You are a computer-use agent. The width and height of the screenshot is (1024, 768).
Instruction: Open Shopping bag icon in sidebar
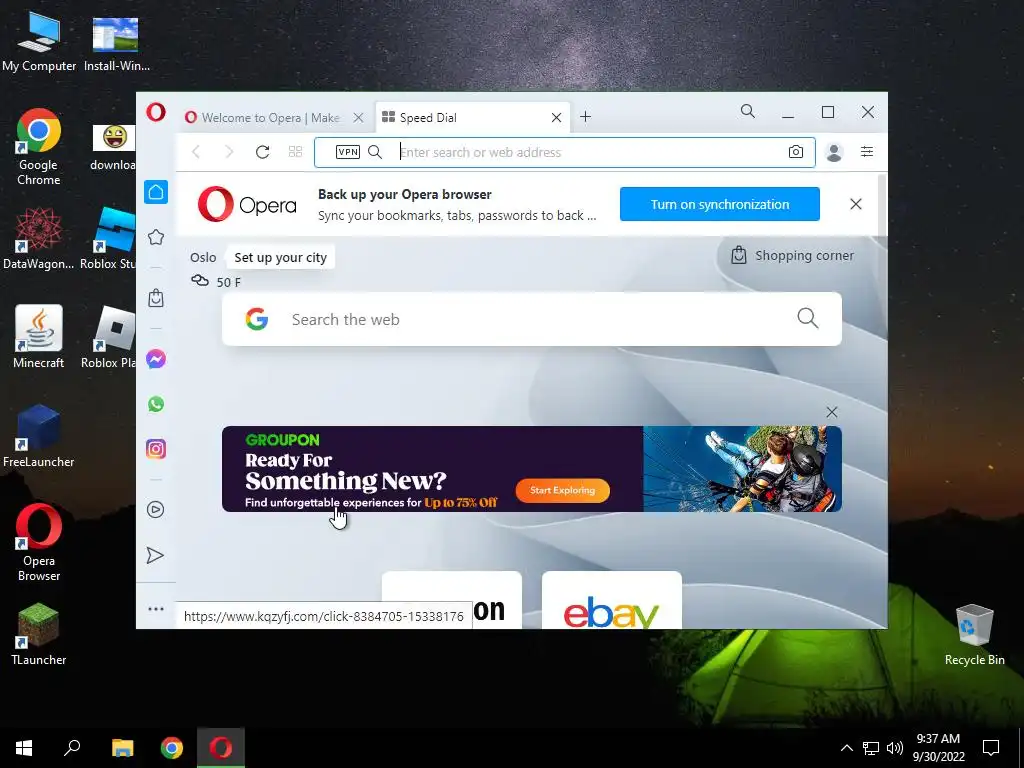[156, 298]
